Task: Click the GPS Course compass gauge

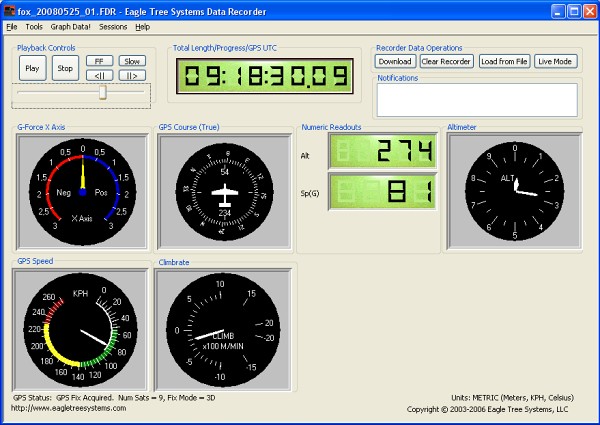Action: (223, 192)
